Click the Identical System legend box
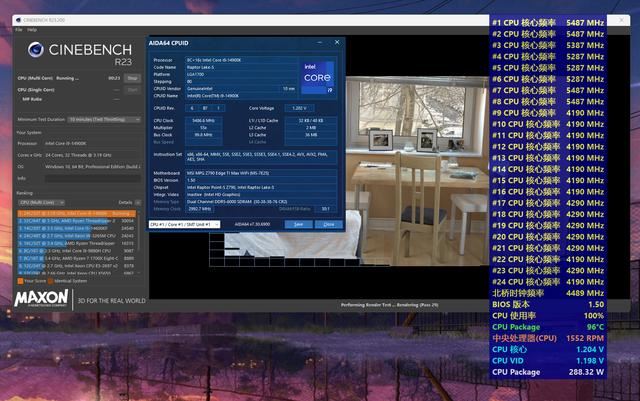This screenshot has height=401, width=640. (x=51, y=281)
